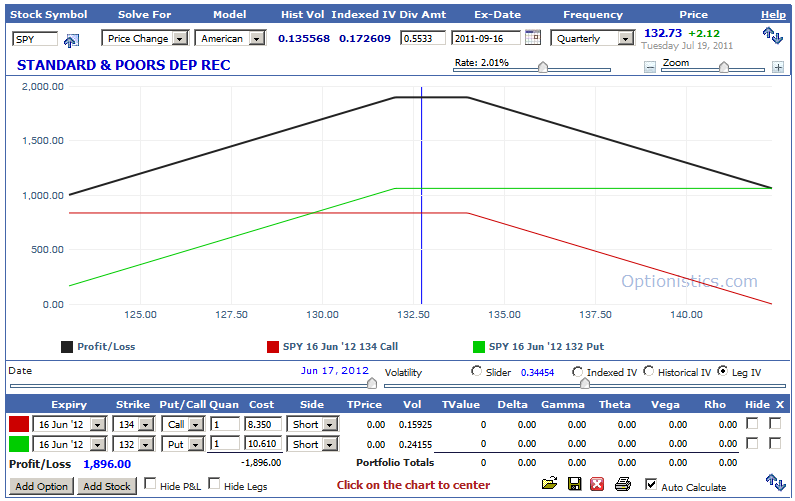
Task: Select the Slider volatility radio button
Action: coord(476,371)
